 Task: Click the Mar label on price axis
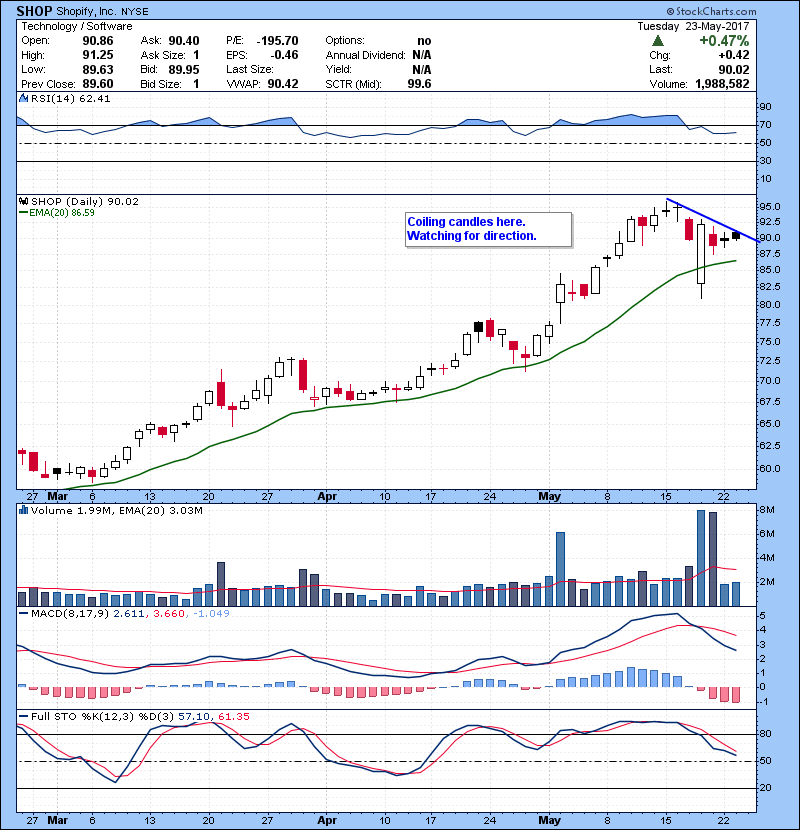tap(58, 497)
